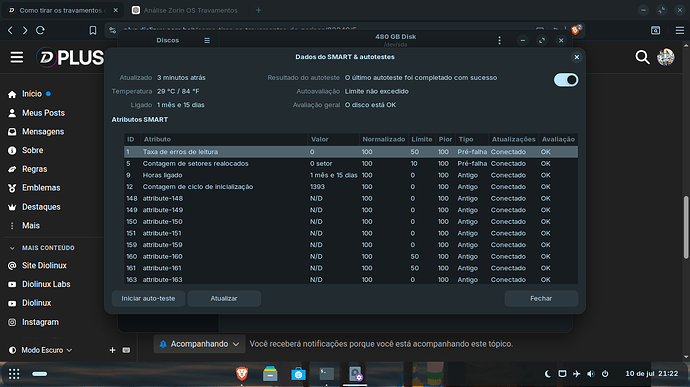Viewport: 690px width, 387px height.
Task: Collapse the MAIS CONTEÚDO section
Action: [42, 248]
